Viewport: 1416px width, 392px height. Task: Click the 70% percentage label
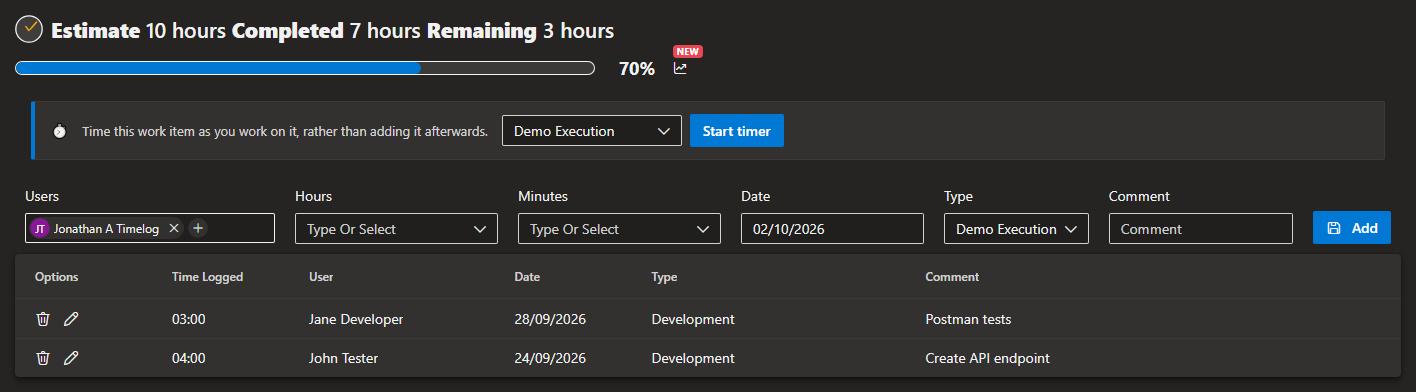pos(637,69)
